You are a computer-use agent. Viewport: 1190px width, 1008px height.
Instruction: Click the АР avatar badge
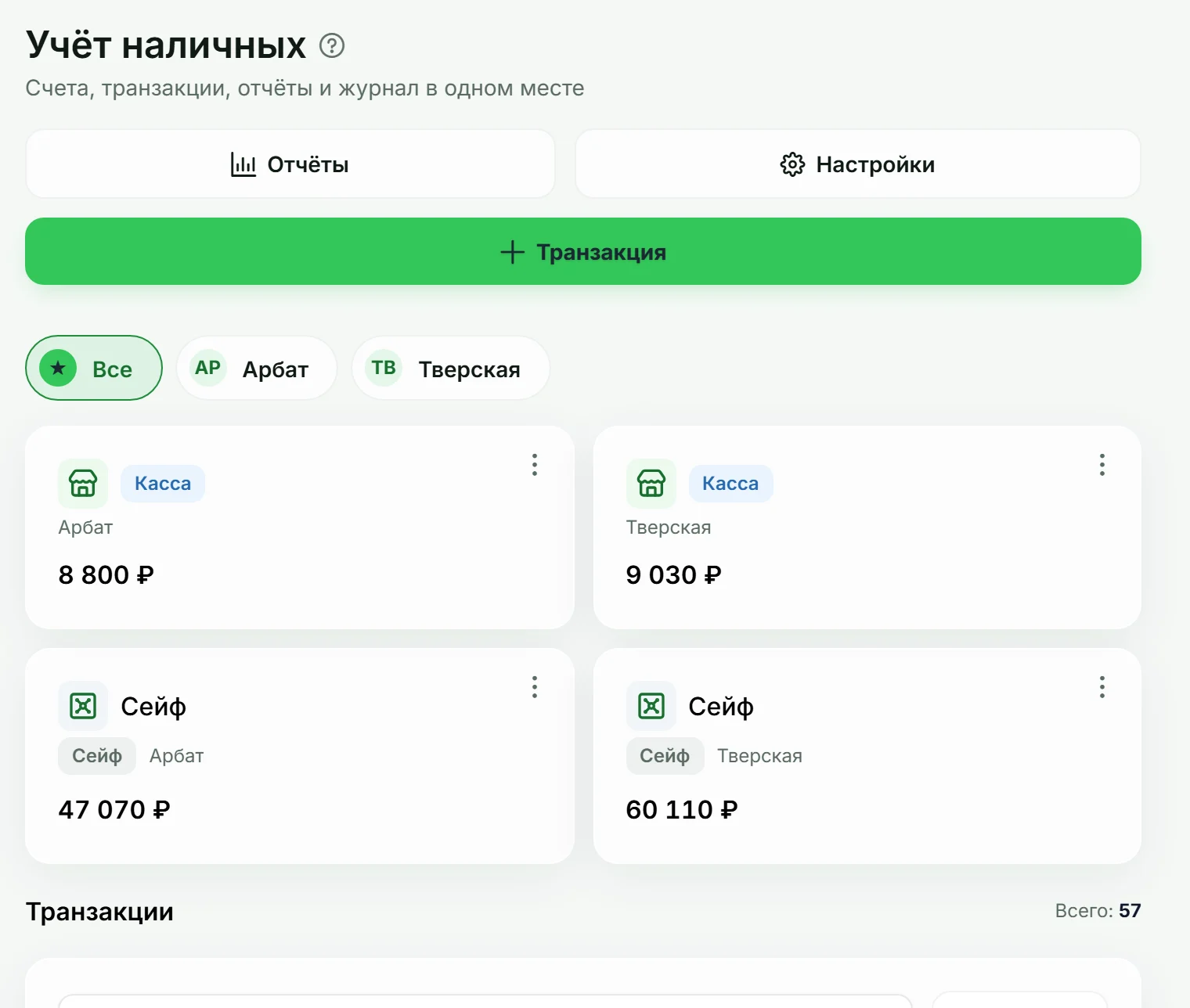(x=207, y=368)
